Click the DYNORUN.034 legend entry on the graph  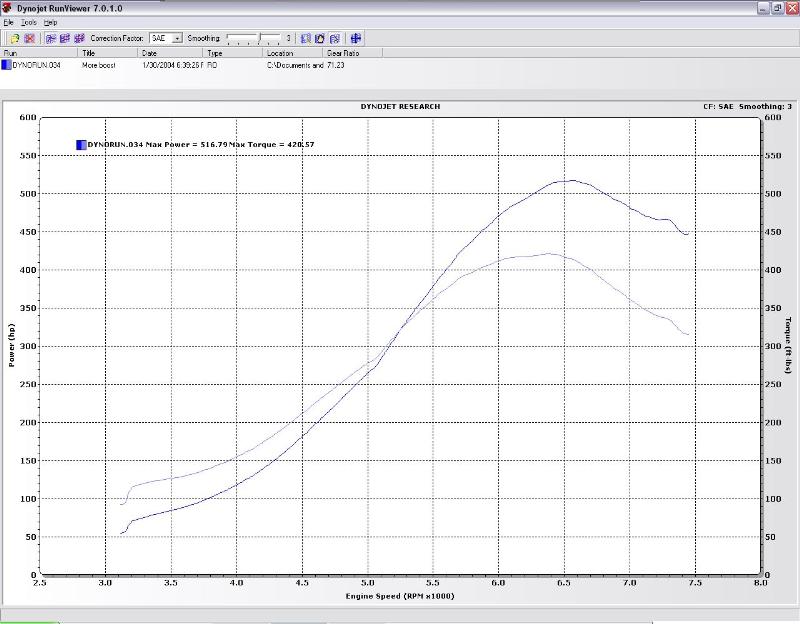[115, 145]
